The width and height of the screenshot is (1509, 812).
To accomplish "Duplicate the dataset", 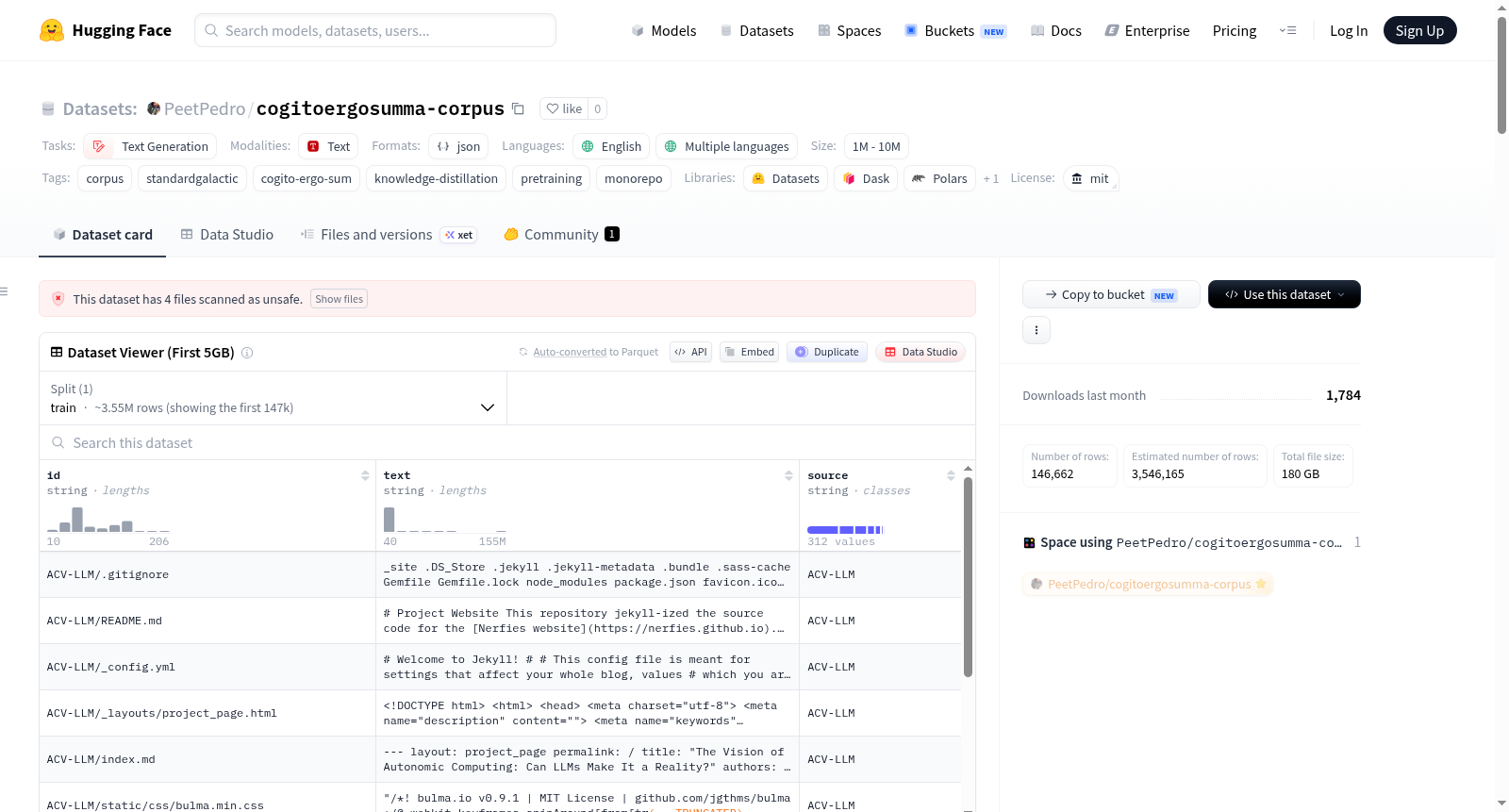I will [827, 352].
